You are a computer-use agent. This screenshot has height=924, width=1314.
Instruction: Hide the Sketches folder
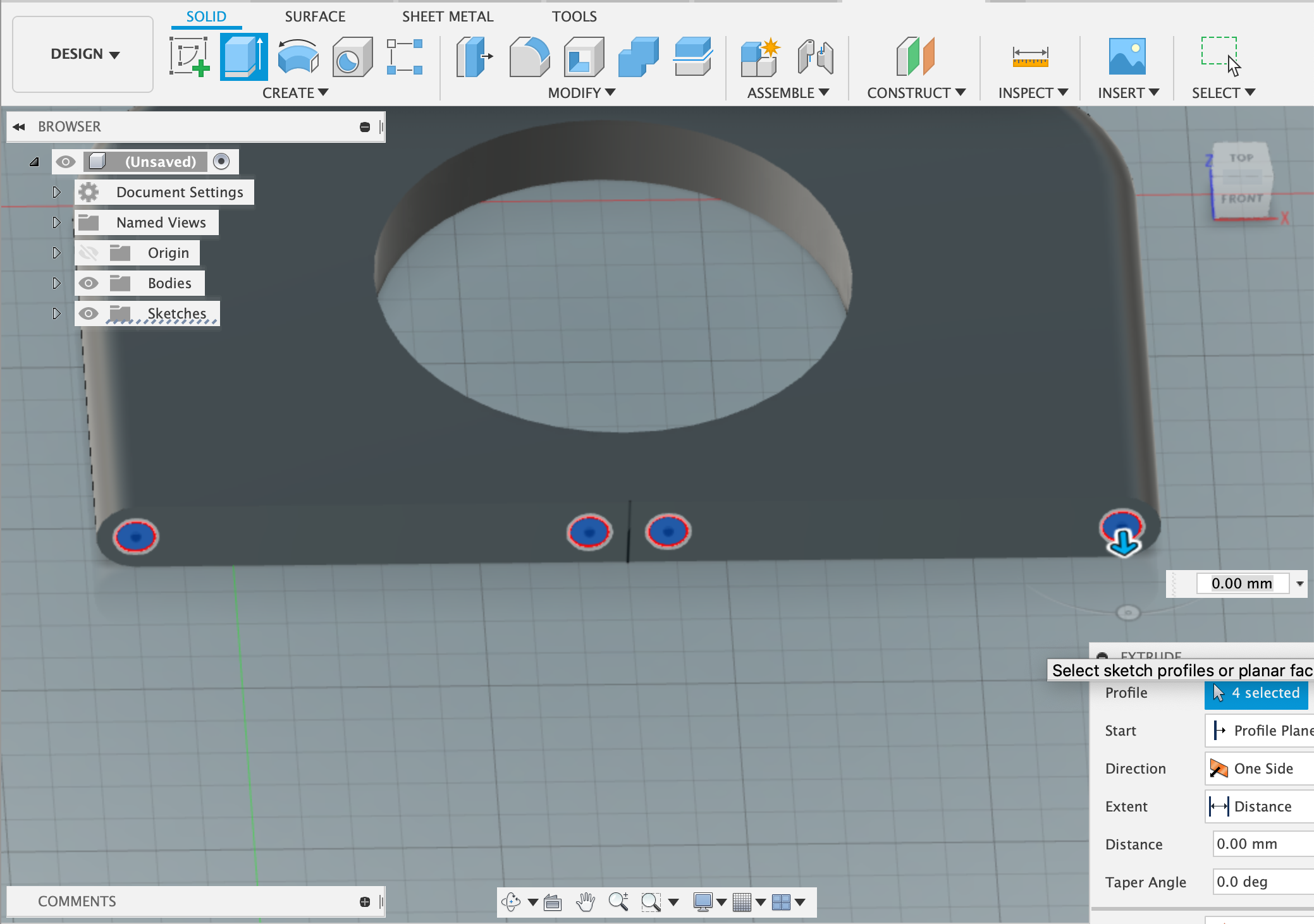click(x=89, y=313)
